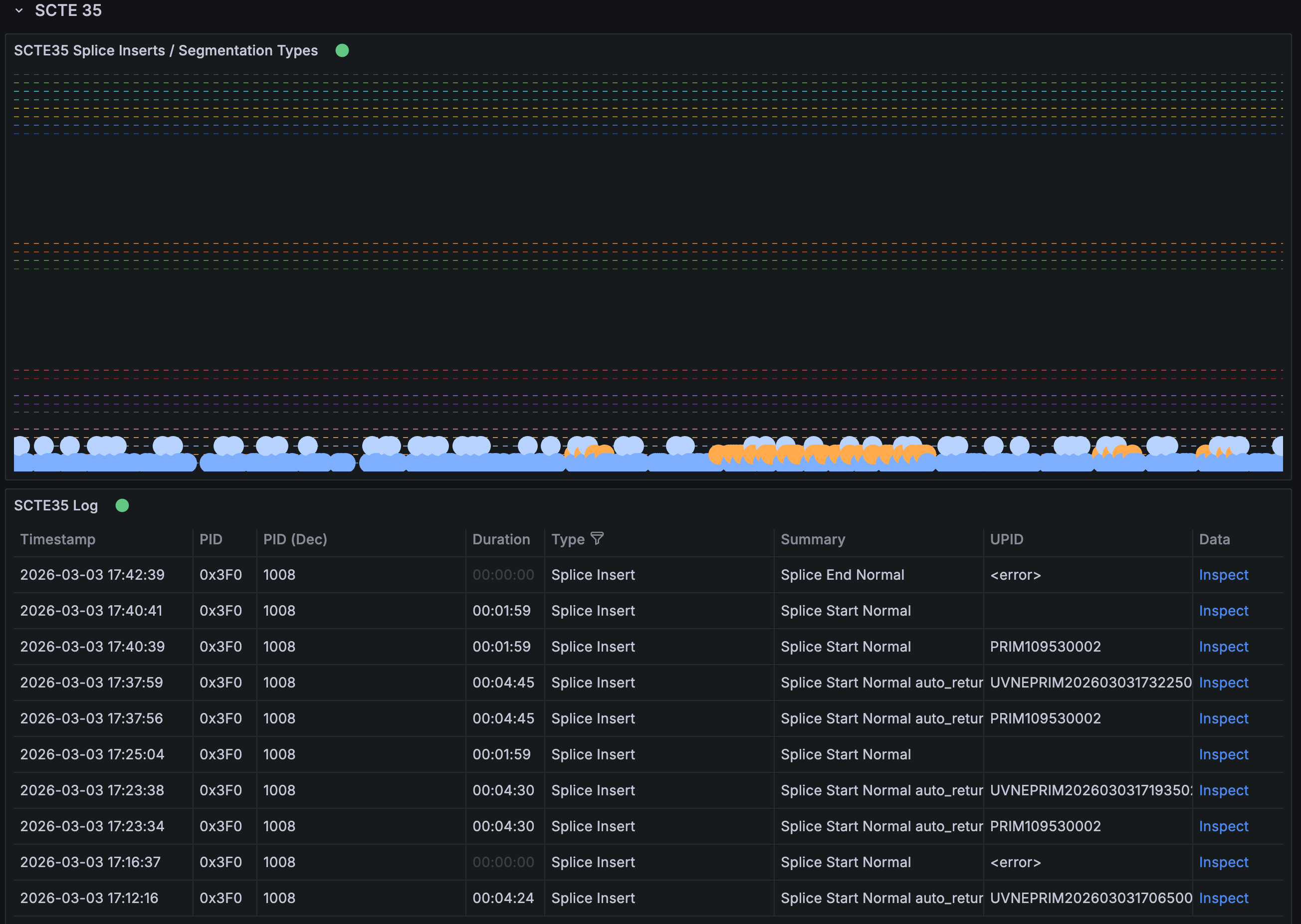Viewport: 1301px width, 924px height.
Task: Select the PRIM109530002 UPID cell at 17:40:39
Action: click(1045, 646)
